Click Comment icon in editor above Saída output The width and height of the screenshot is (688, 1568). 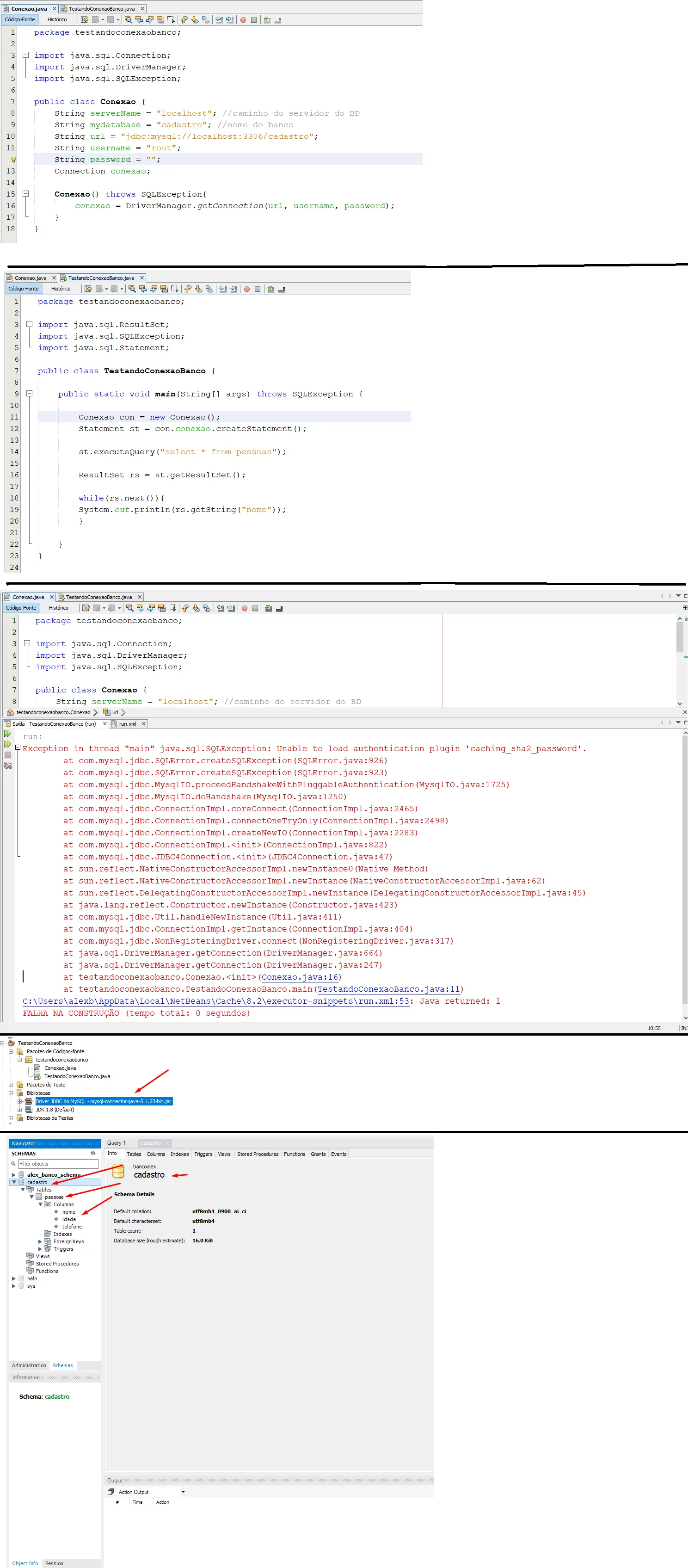click(268, 608)
